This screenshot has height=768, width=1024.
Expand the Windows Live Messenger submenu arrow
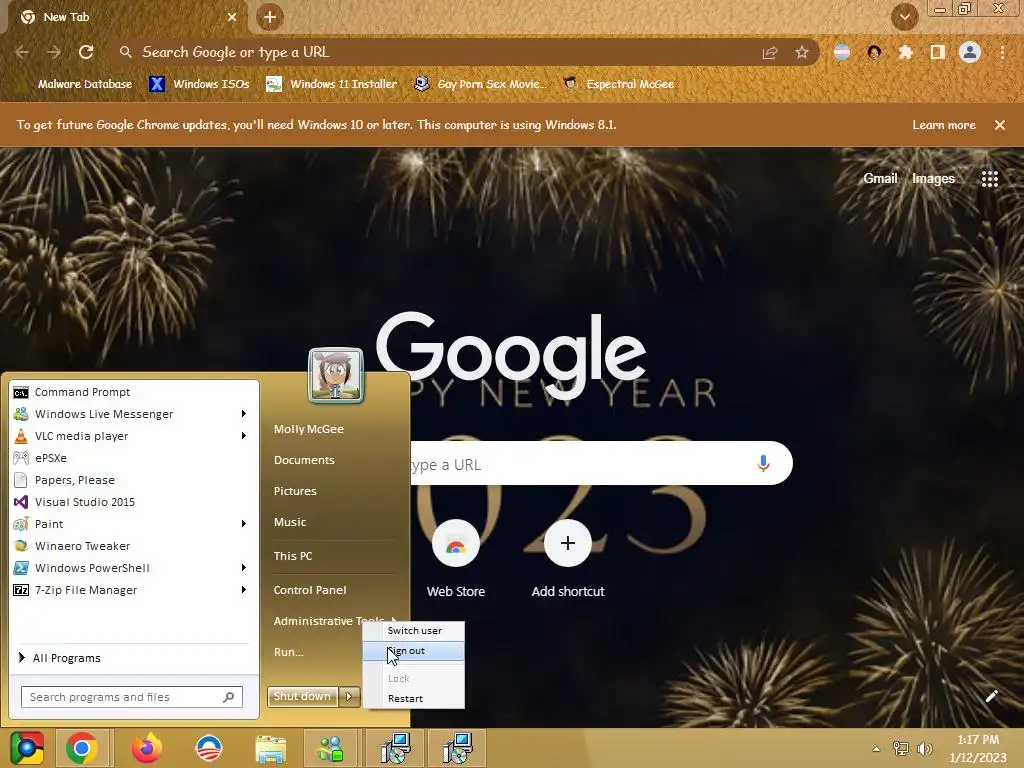[244, 414]
